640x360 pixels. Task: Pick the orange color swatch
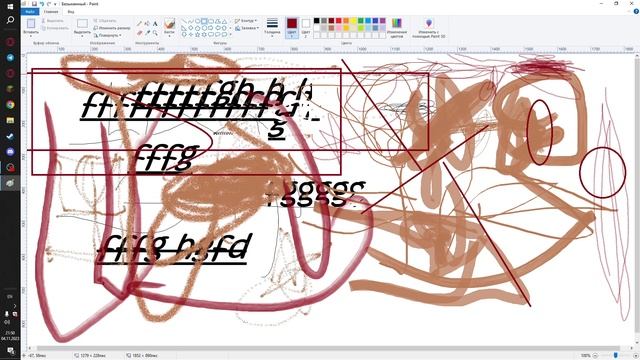pos(346,20)
